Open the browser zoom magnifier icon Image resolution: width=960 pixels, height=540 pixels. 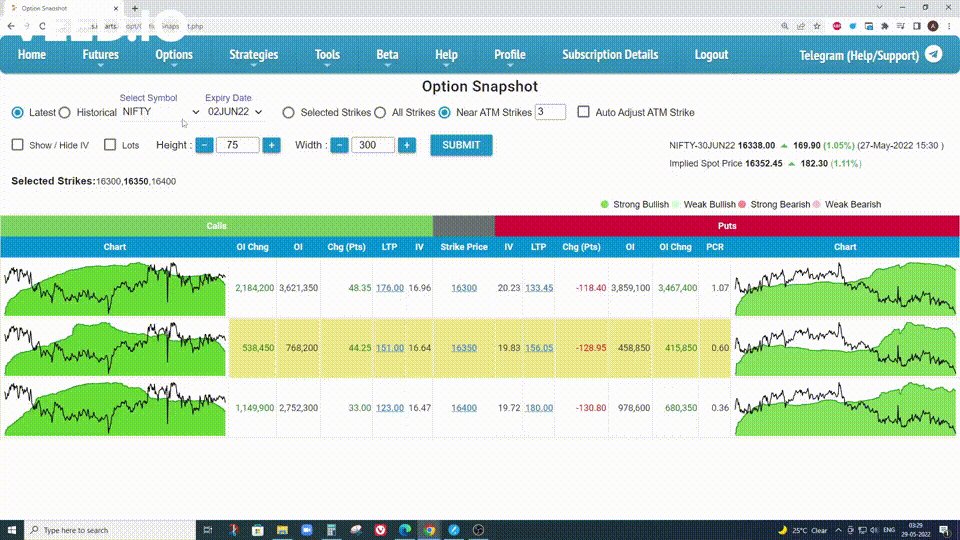784,26
